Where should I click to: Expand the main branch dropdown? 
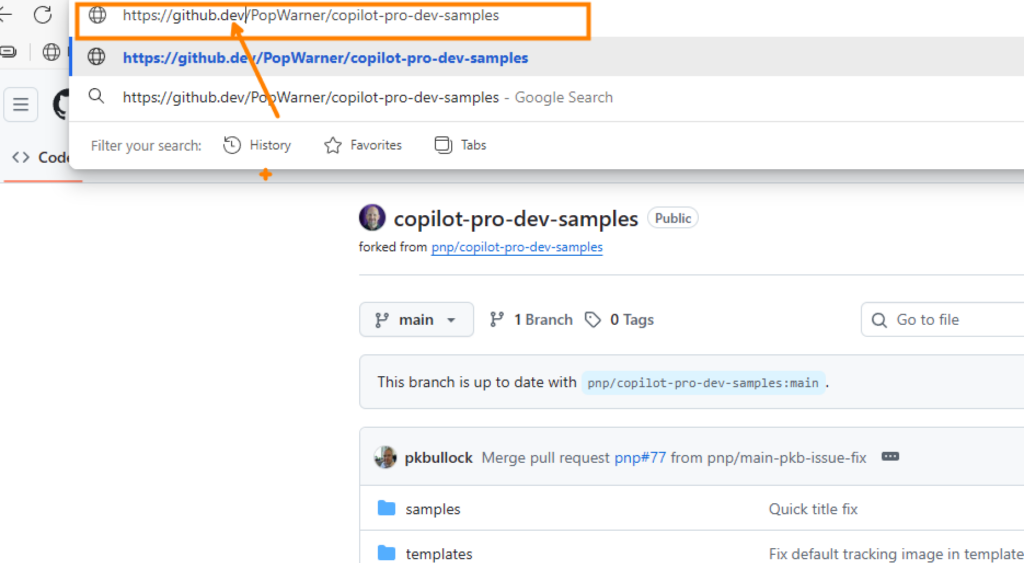pos(417,319)
